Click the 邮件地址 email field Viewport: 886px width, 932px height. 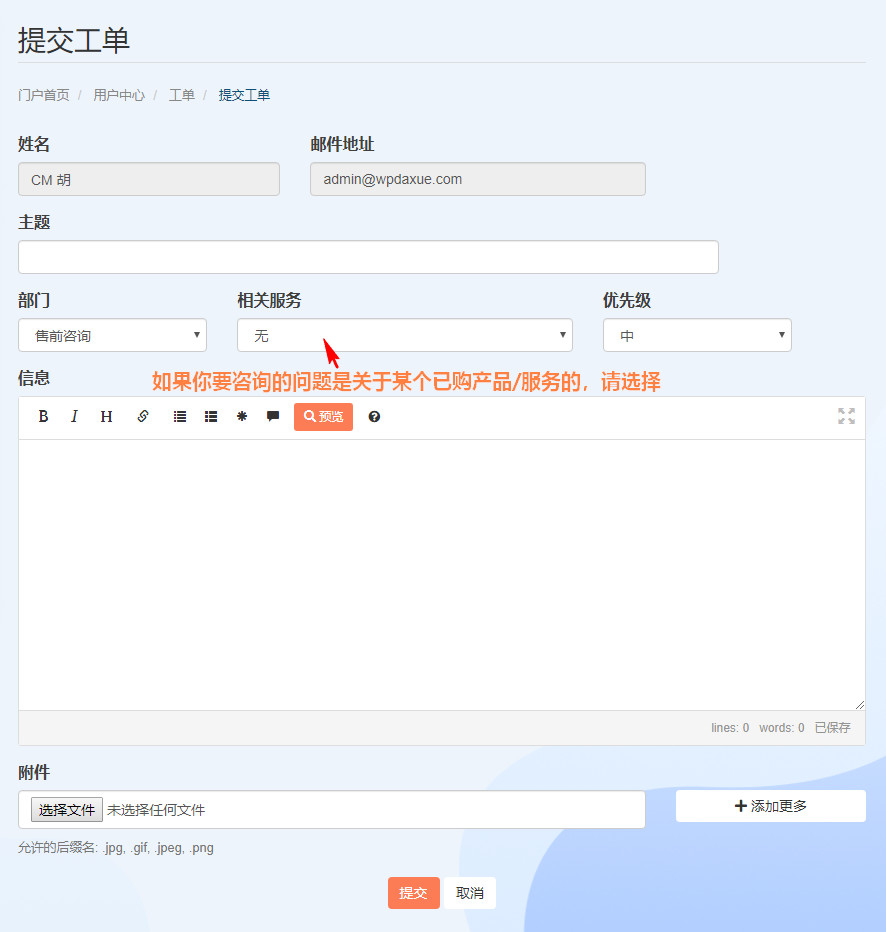[x=478, y=179]
